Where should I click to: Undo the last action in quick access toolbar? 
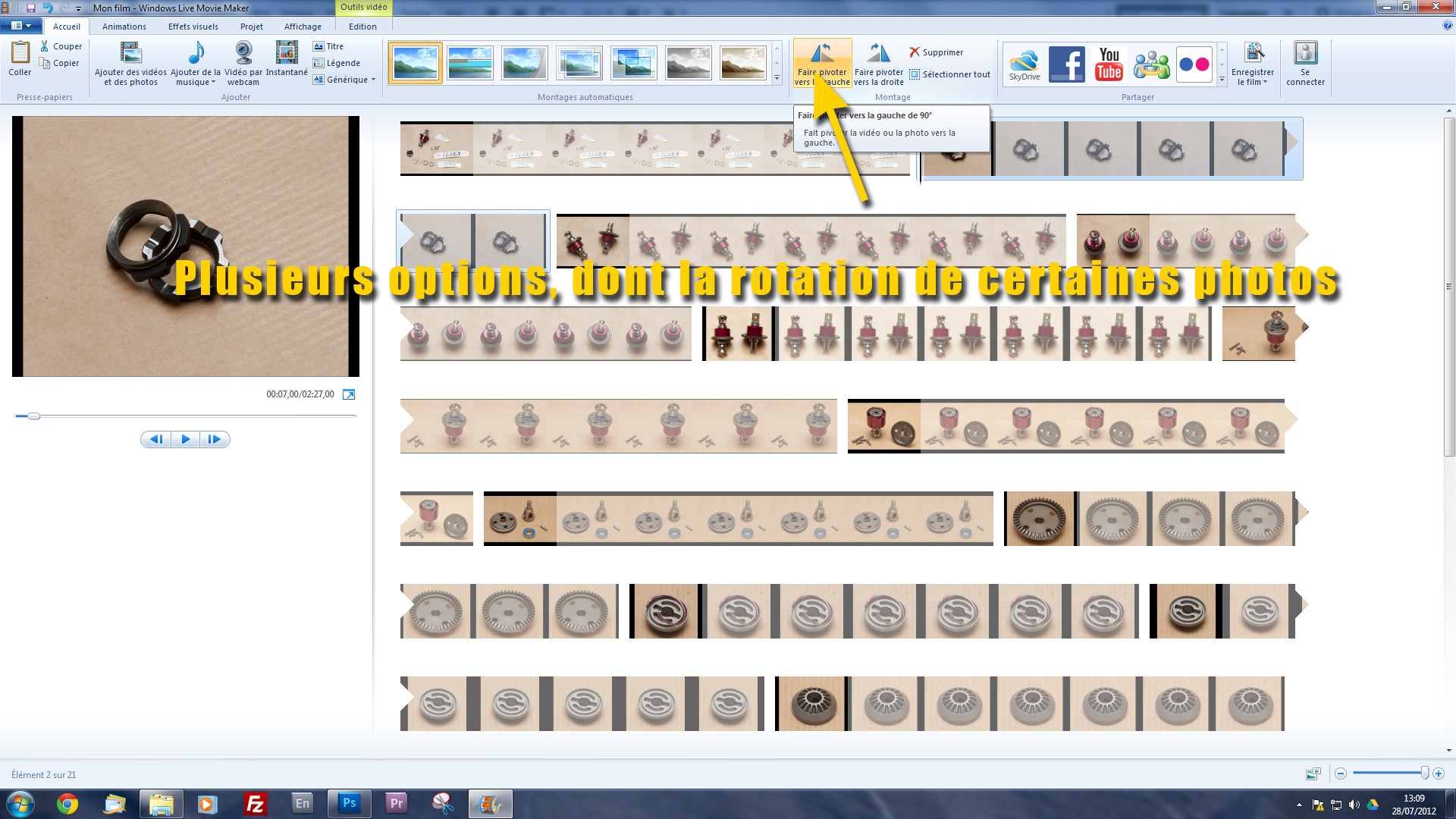tap(49, 8)
